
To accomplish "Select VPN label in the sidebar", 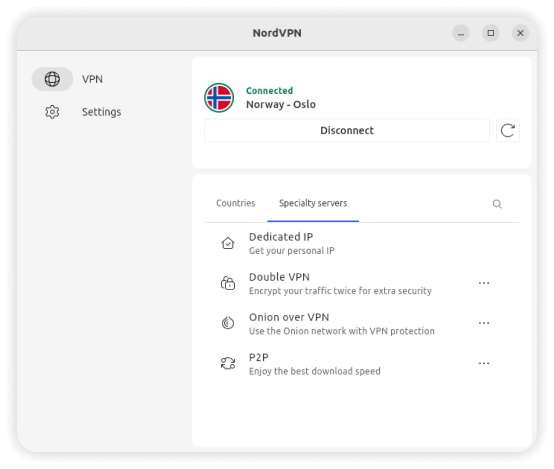I will coord(93,79).
